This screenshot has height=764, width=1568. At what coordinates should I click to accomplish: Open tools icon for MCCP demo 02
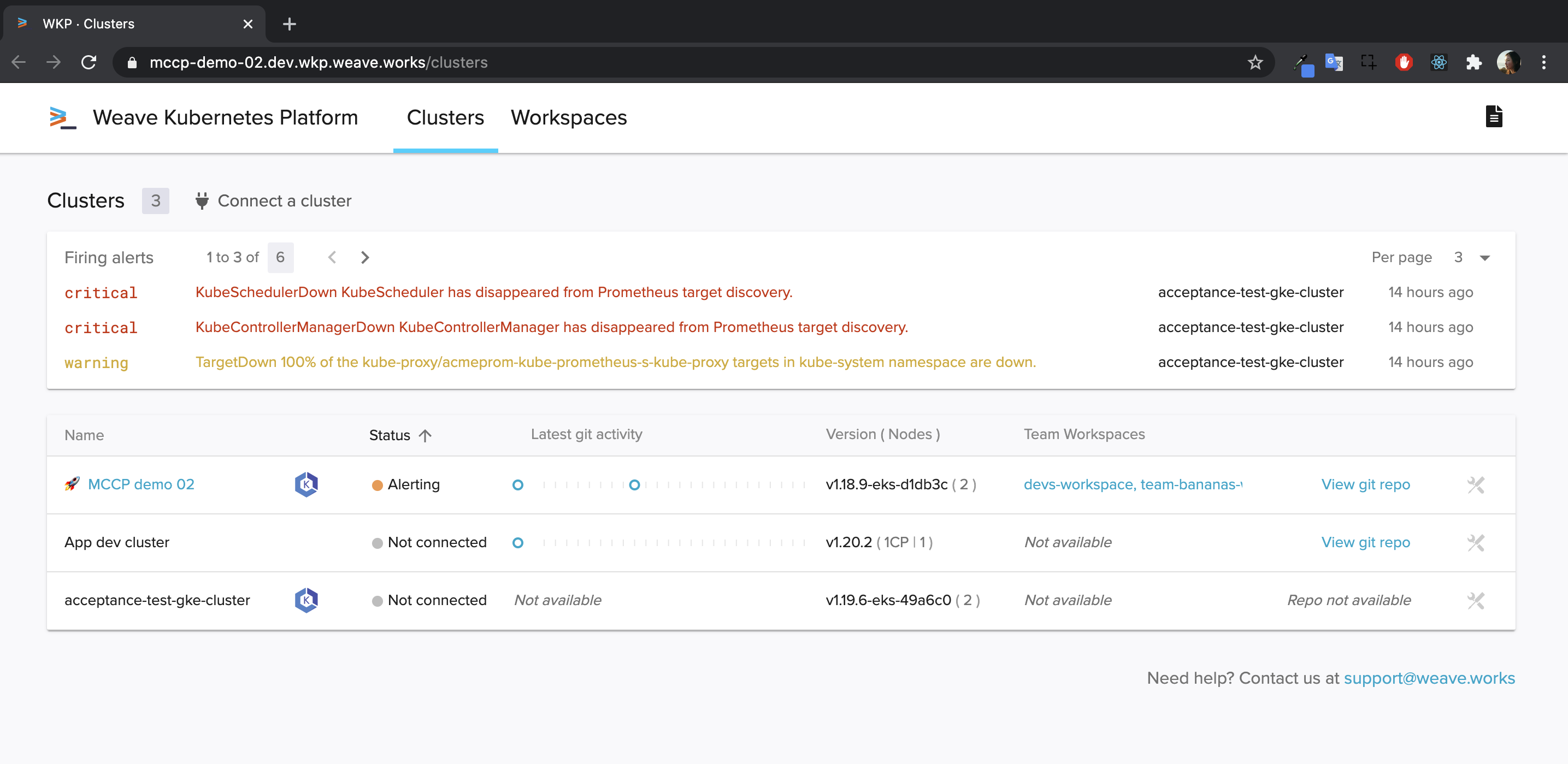[x=1475, y=485]
